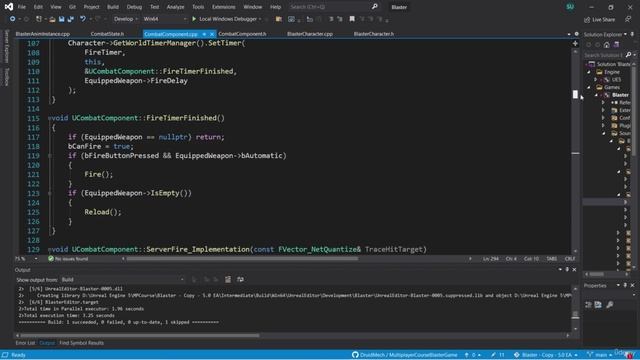
Task: Collapse the Engine folder in Solution Explorer
Action: pos(589,72)
